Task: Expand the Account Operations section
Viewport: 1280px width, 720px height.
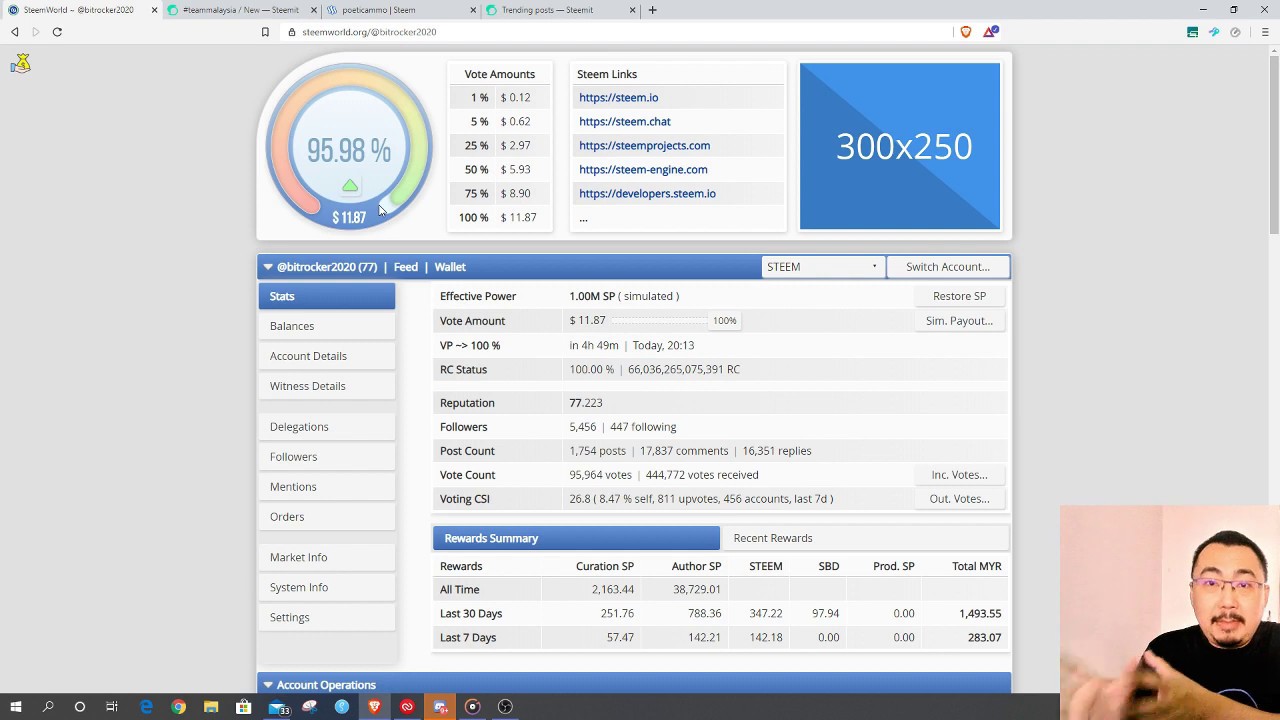Action: 634,685
